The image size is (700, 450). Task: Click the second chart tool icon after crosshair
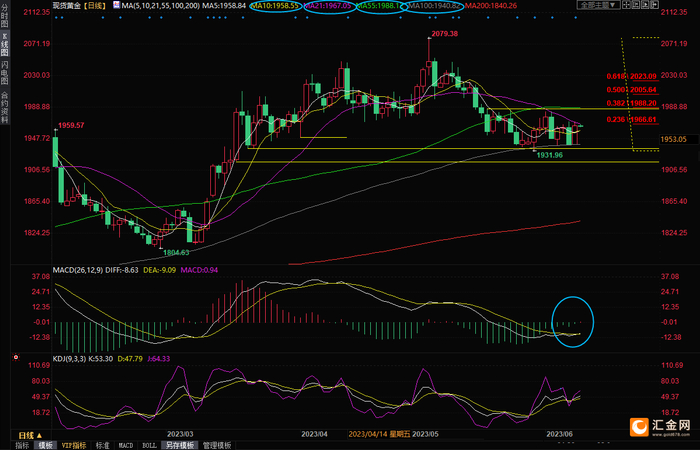pyautogui.click(x=636, y=4)
